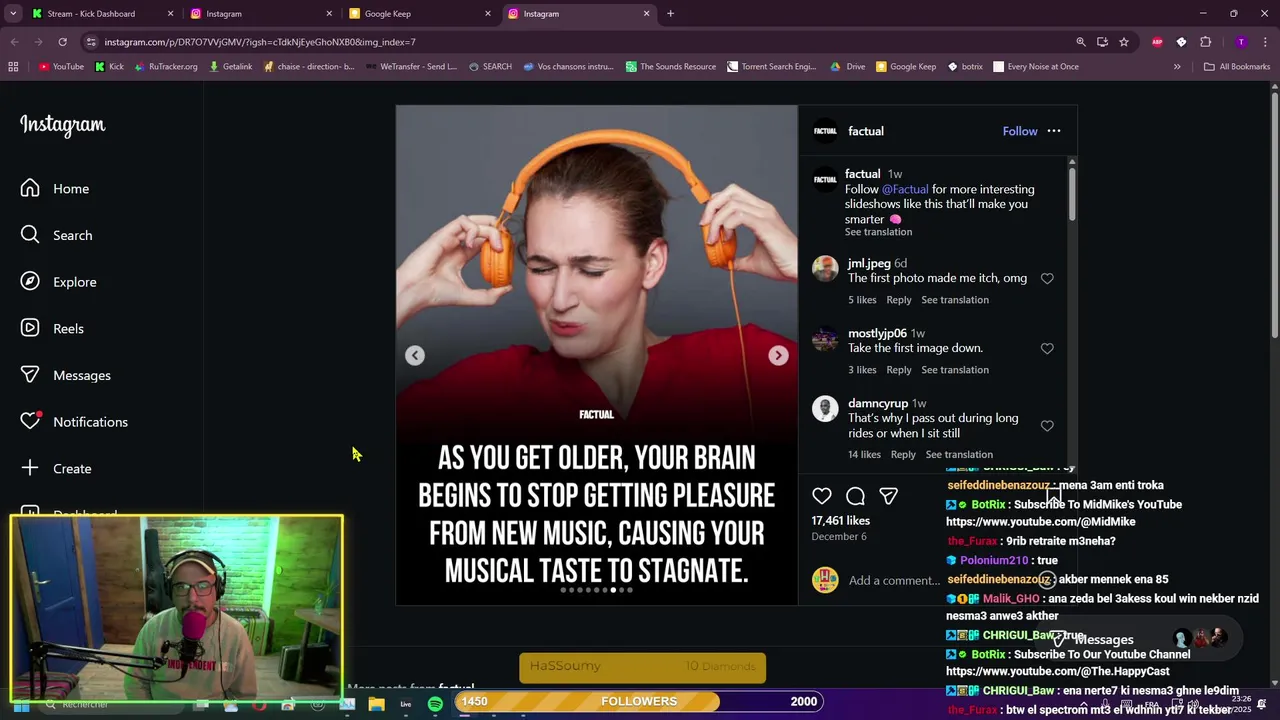View 14 likes on damncyrup comment

[x=864, y=455]
